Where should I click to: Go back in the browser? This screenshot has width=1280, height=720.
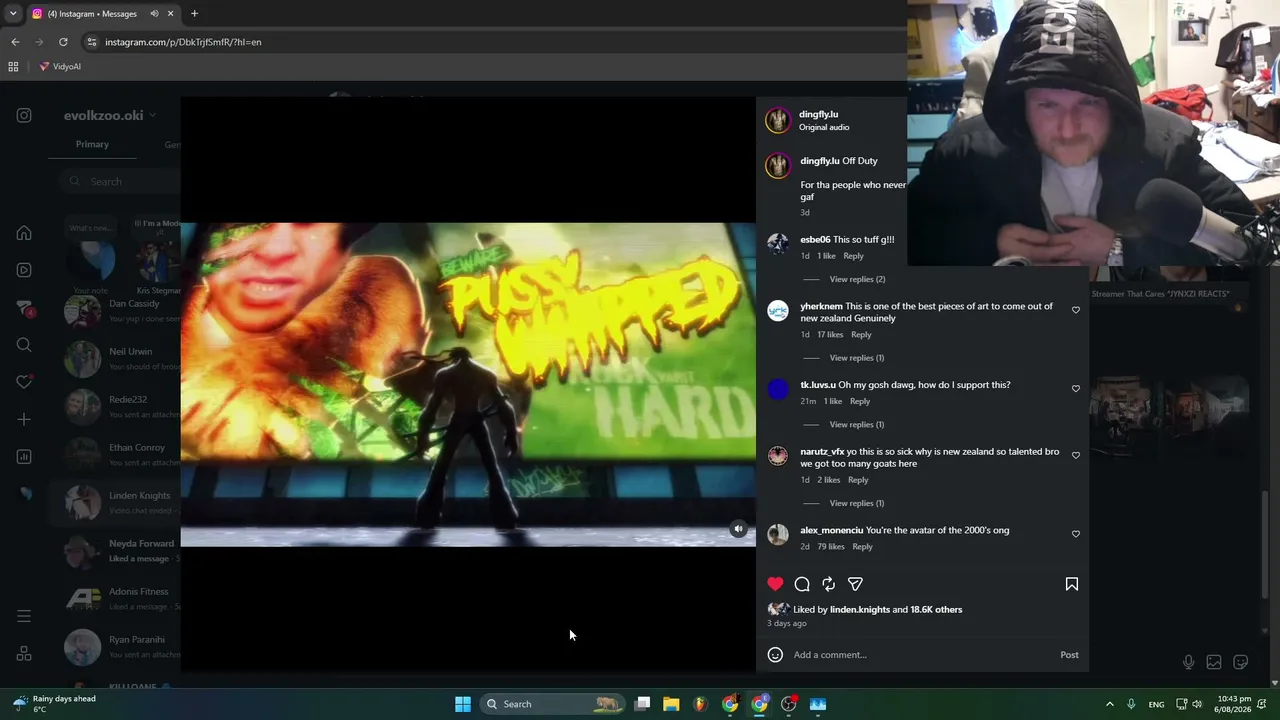click(15, 42)
